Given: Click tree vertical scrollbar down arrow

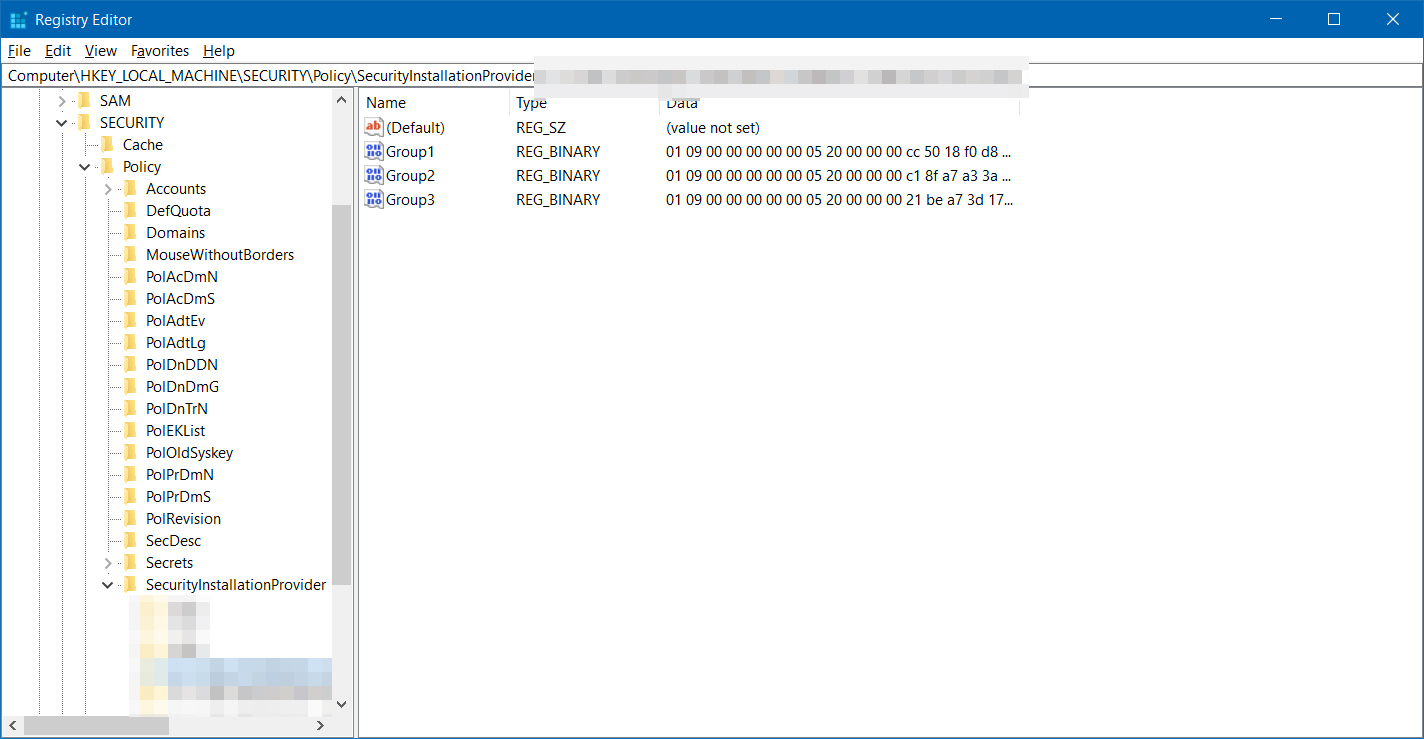Looking at the screenshot, I should (342, 704).
